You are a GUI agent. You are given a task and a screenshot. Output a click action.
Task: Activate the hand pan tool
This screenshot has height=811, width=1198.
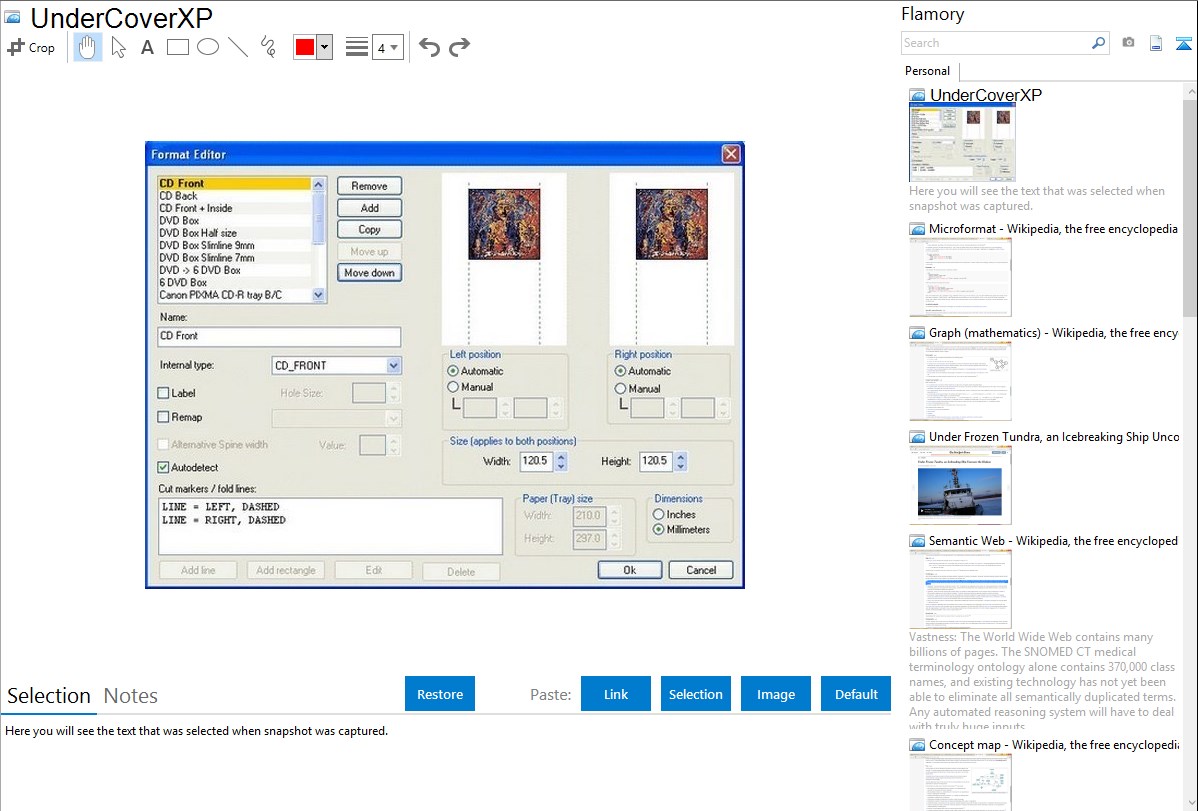click(88, 47)
